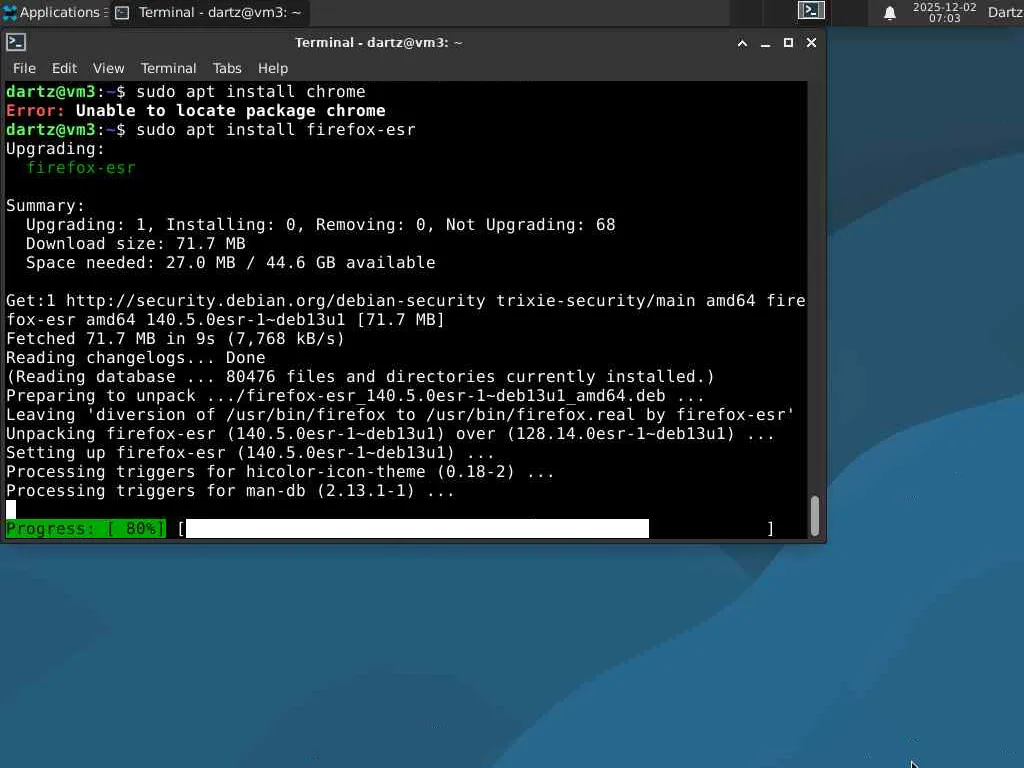The width and height of the screenshot is (1024, 768).
Task: Select the Terminal taskbar button in top panel
Action: (209, 12)
